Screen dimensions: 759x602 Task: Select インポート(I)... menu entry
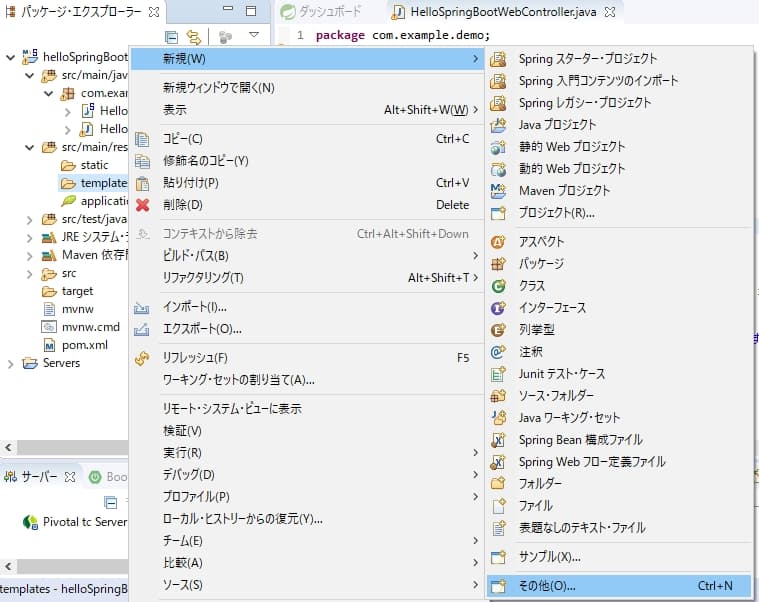[307, 307]
